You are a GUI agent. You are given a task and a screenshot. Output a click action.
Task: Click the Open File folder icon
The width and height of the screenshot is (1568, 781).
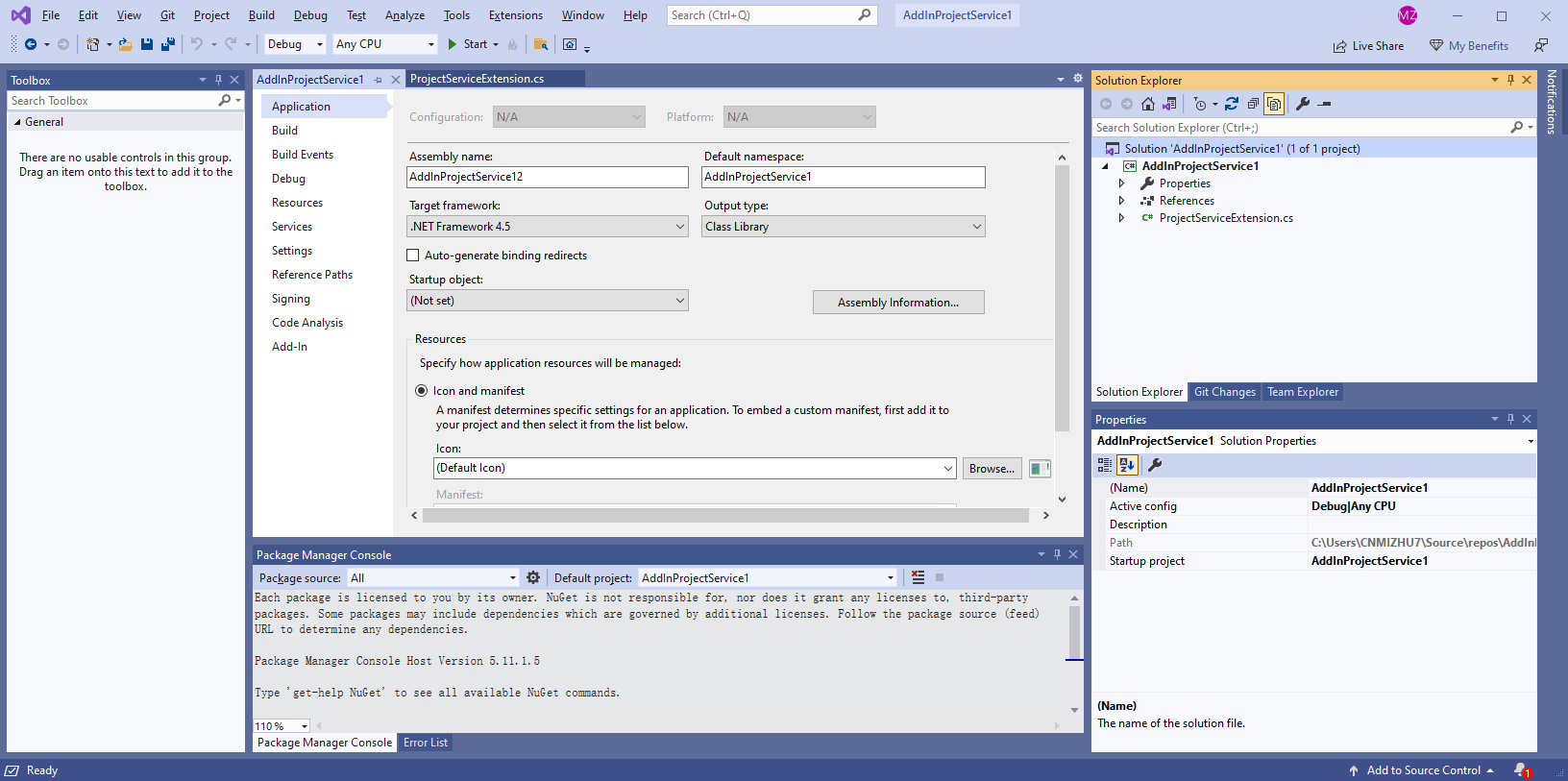(x=125, y=44)
